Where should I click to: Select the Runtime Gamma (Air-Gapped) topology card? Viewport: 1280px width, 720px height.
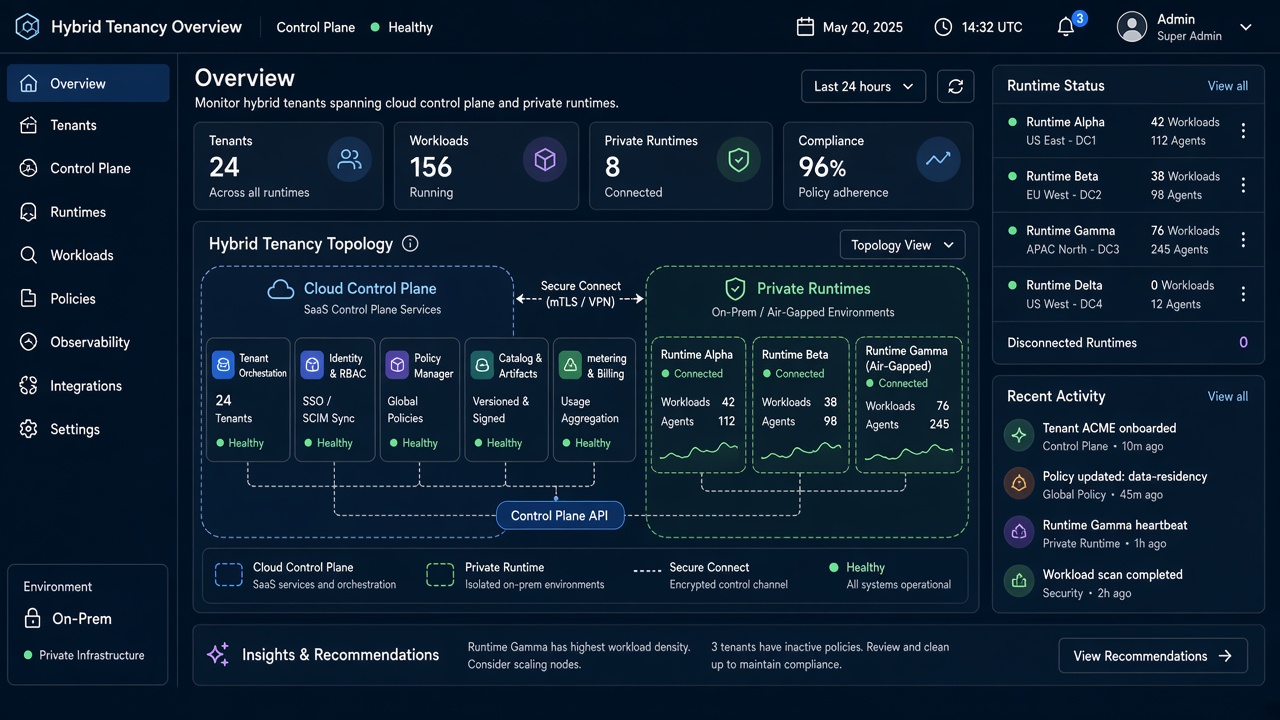click(x=909, y=405)
